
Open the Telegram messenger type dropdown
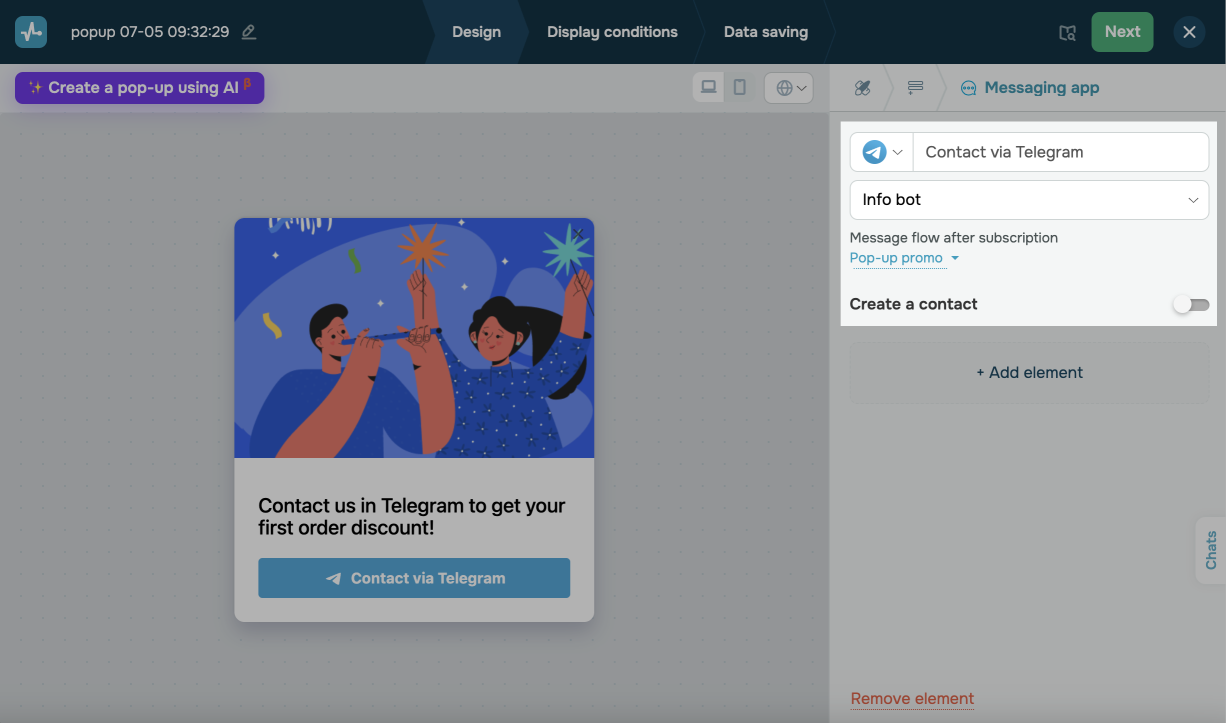coord(882,152)
